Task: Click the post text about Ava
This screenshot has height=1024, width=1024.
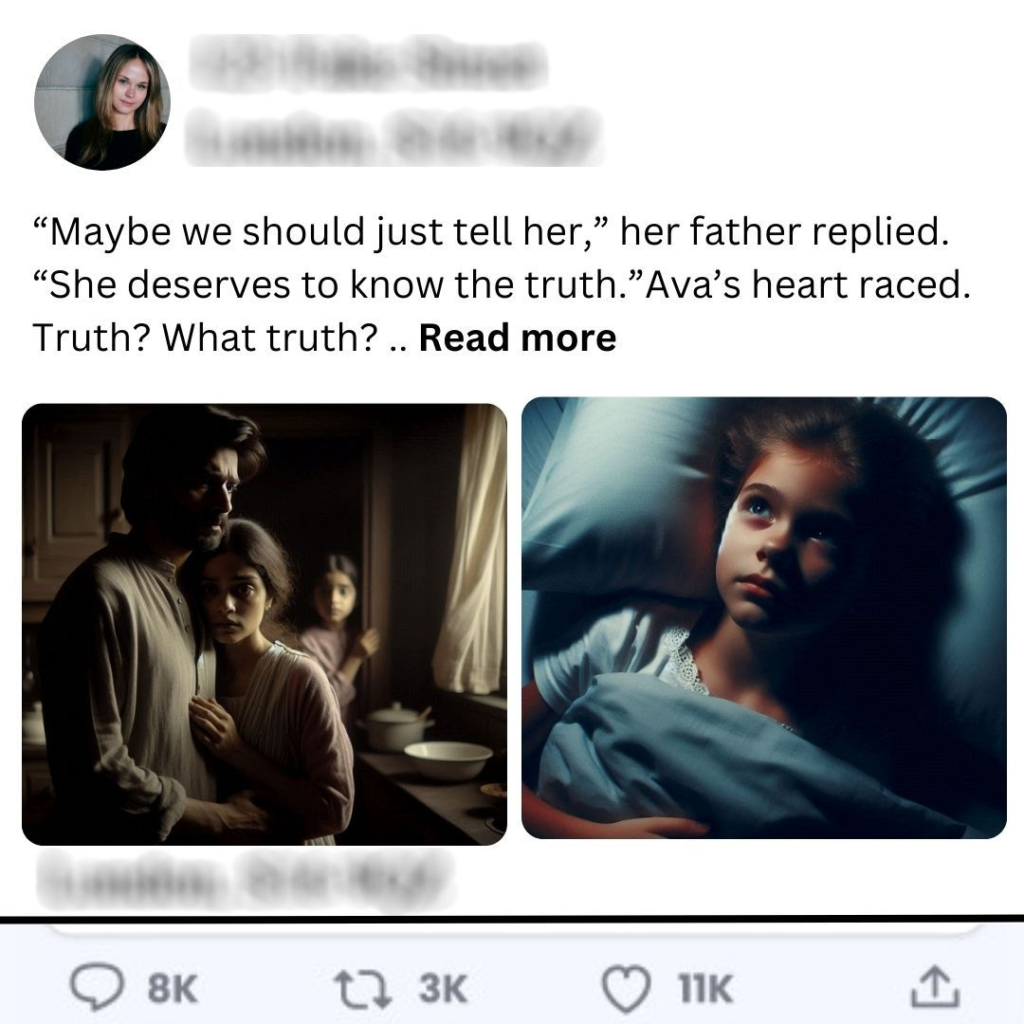Action: [x=502, y=285]
